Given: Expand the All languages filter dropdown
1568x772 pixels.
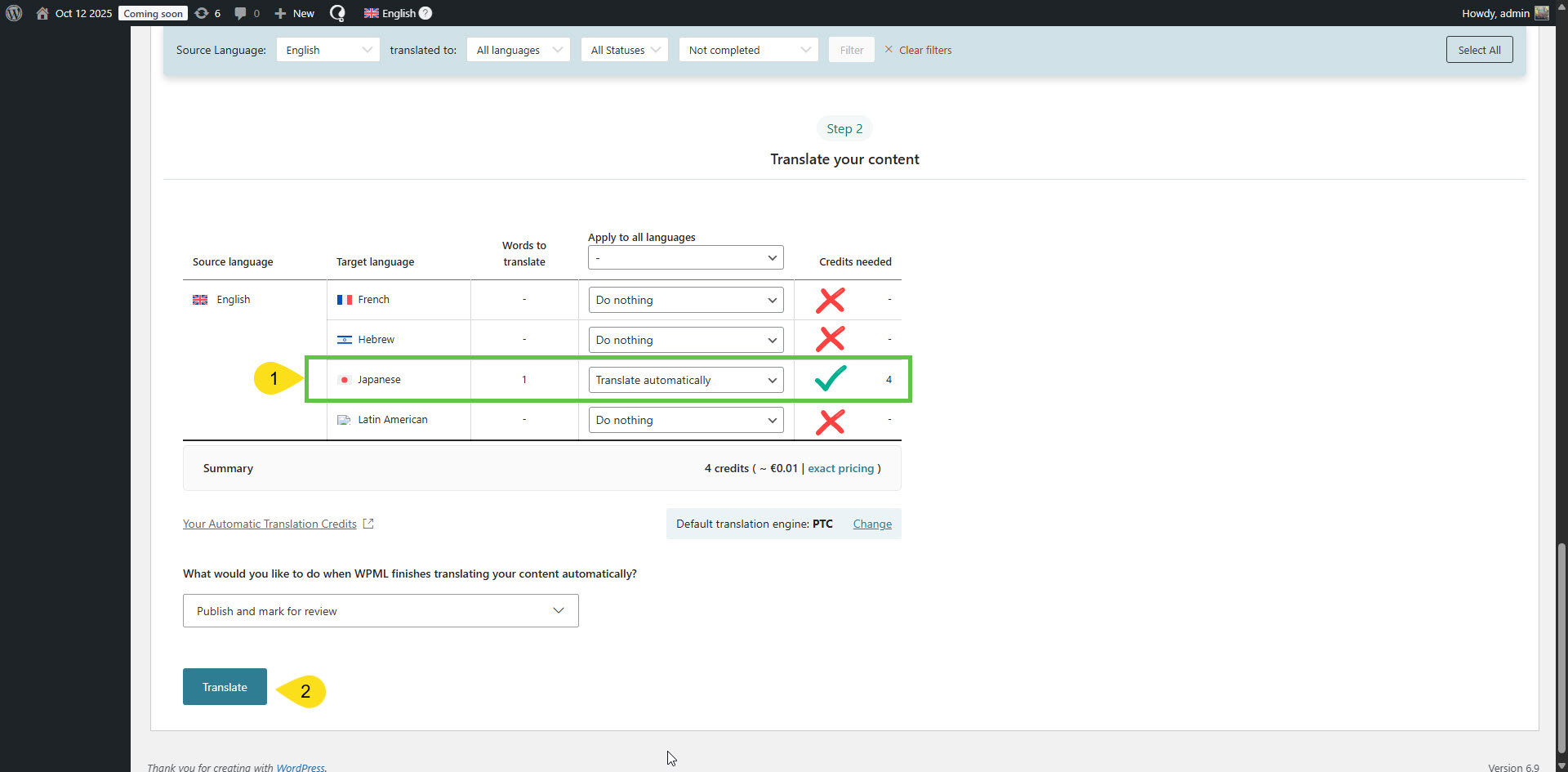Looking at the screenshot, I should [x=518, y=50].
